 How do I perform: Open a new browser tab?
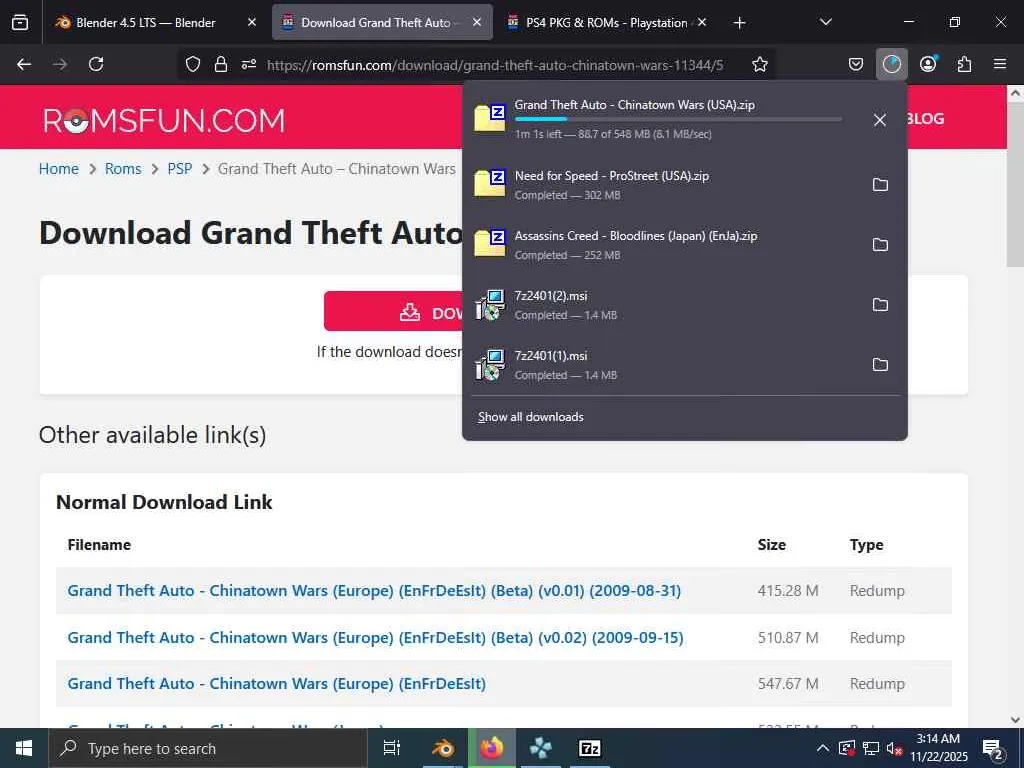[739, 23]
